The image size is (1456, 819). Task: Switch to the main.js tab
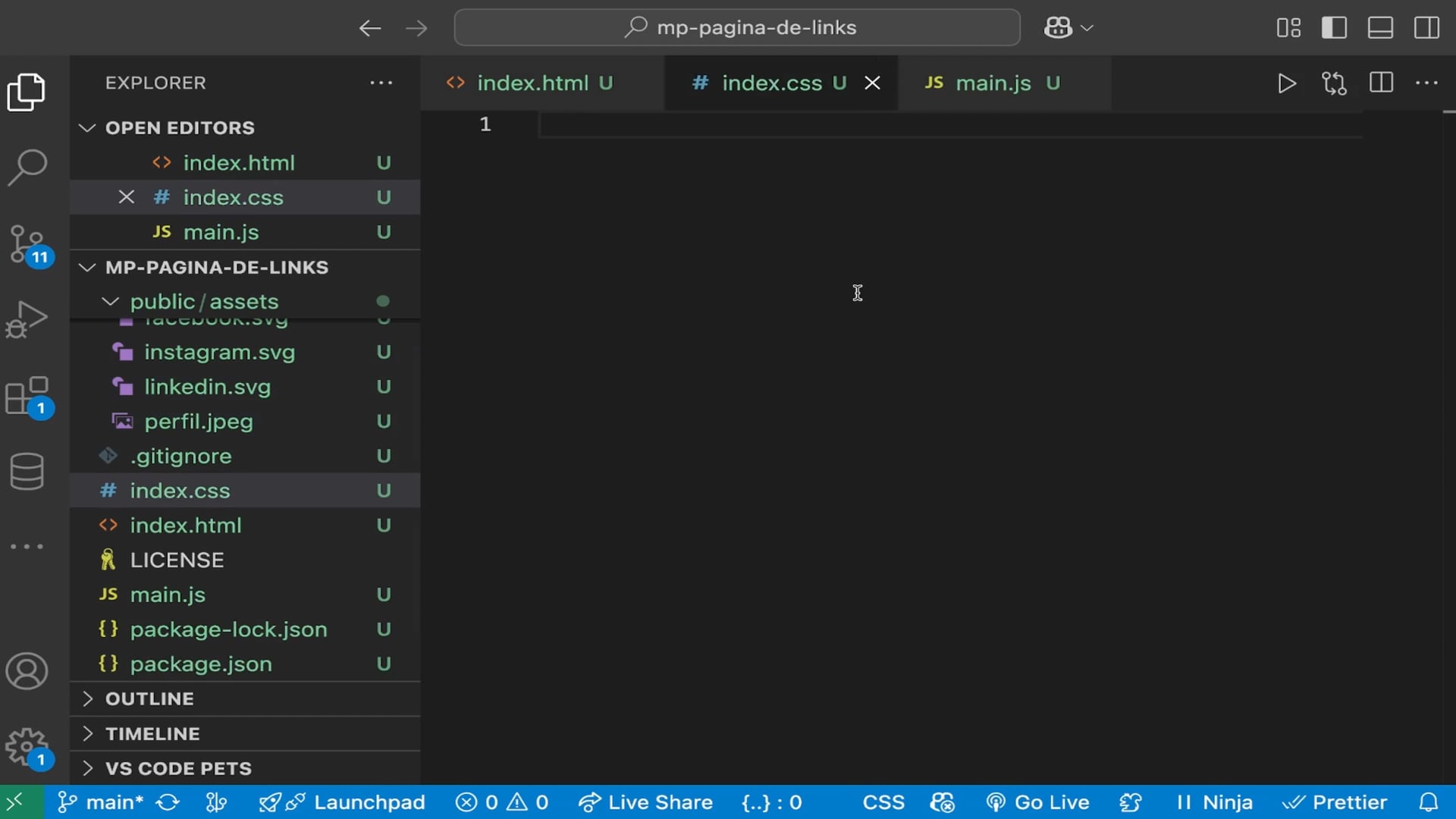coord(993,83)
